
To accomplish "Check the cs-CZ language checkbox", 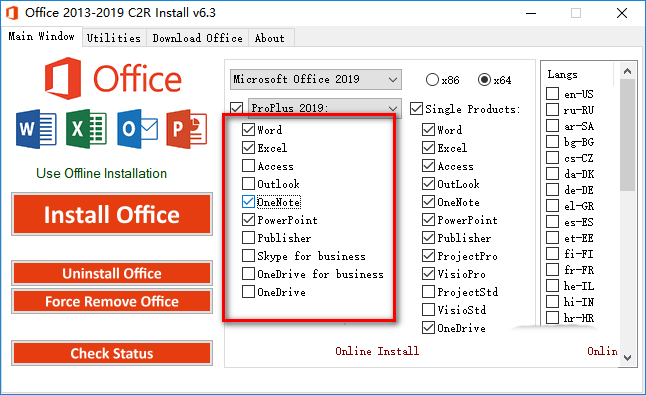I will pos(552,158).
